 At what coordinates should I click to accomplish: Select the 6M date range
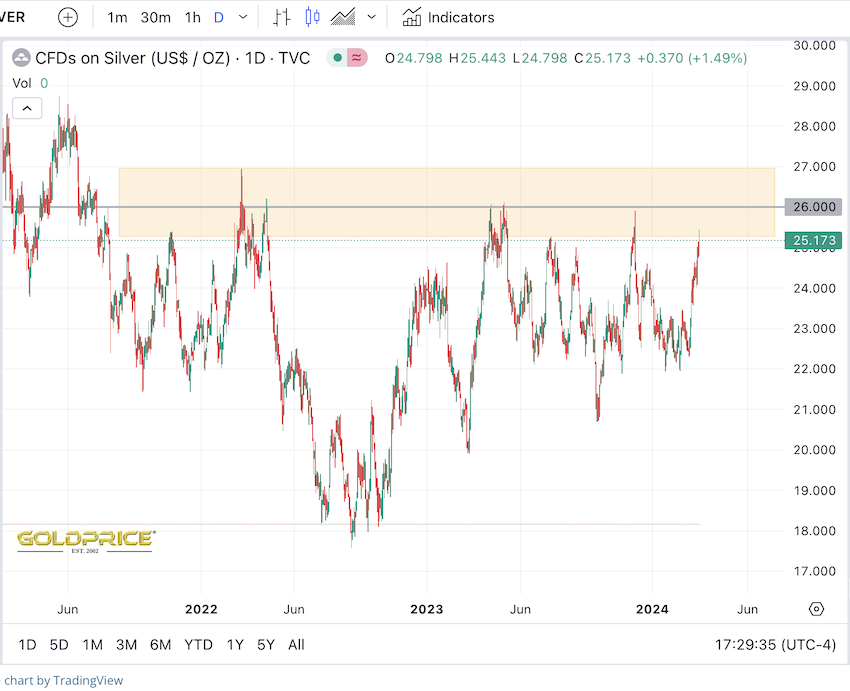tap(160, 645)
